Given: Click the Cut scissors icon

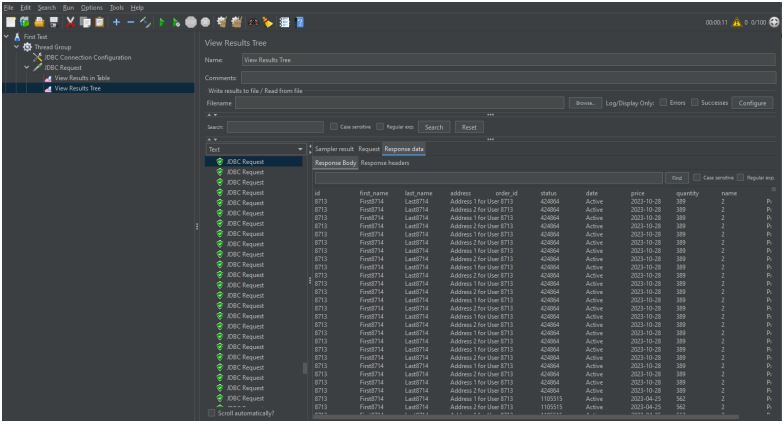Looking at the screenshot, I should pyautogui.click(x=72, y=22).
